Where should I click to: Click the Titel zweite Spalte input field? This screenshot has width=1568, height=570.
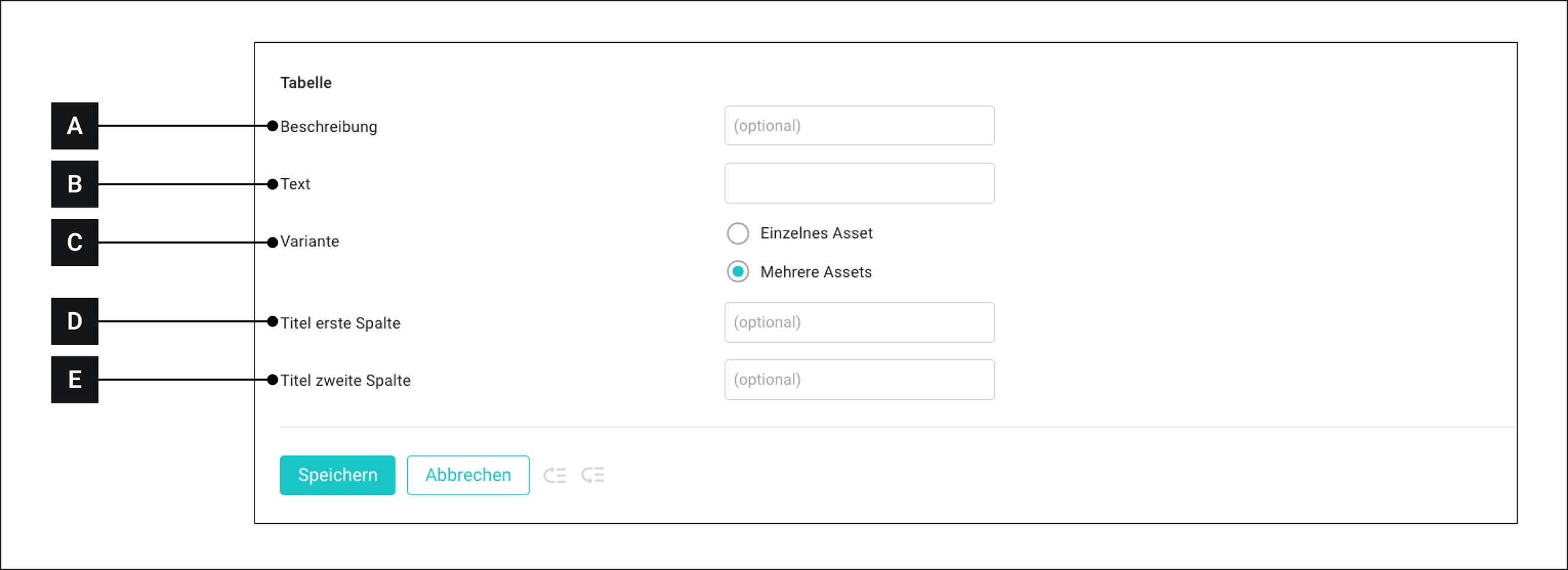pyautogui.click(x=859, y=380)
